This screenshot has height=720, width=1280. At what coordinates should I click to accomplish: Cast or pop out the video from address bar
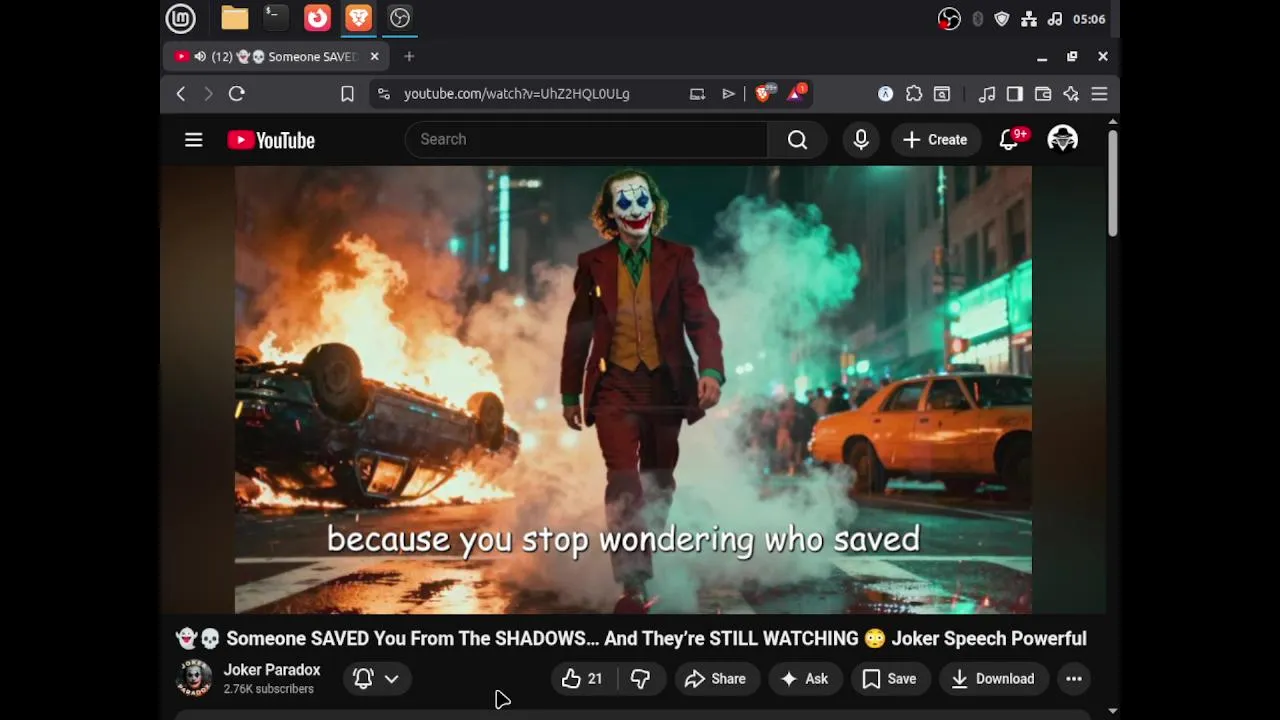pyautogui.click(x=697, y=94)
